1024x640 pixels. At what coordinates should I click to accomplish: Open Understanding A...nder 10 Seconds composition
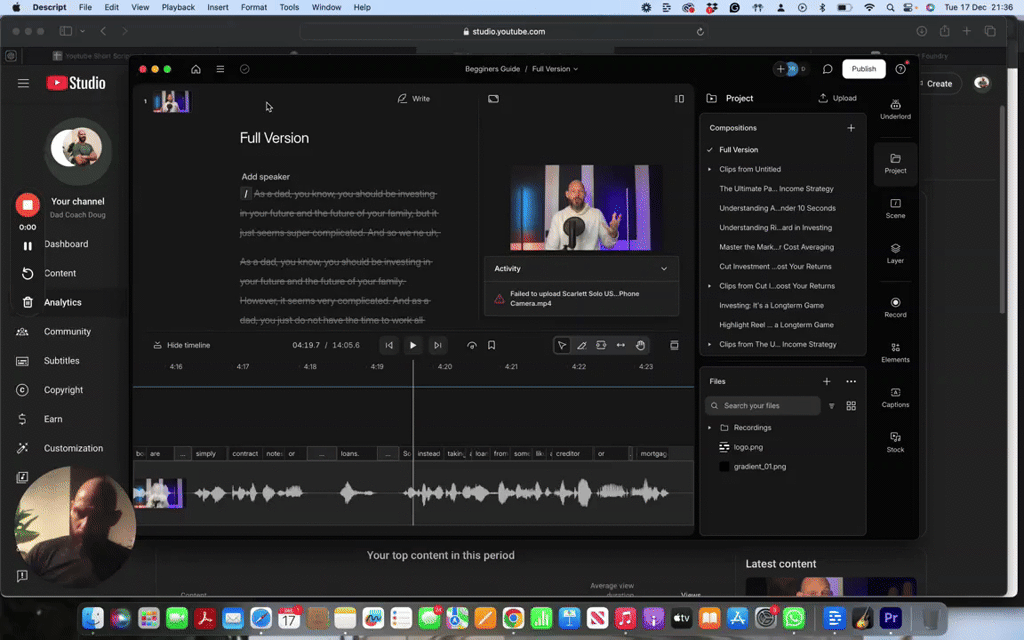pos(777,208)
